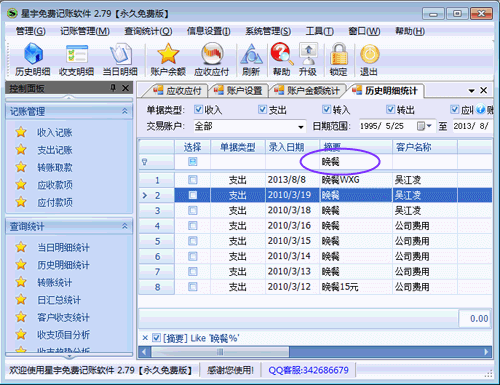Click star icon beside 客户收支统计
Image resolution: width=500 pixels, height=385 pixels.
tap(21, 317)
